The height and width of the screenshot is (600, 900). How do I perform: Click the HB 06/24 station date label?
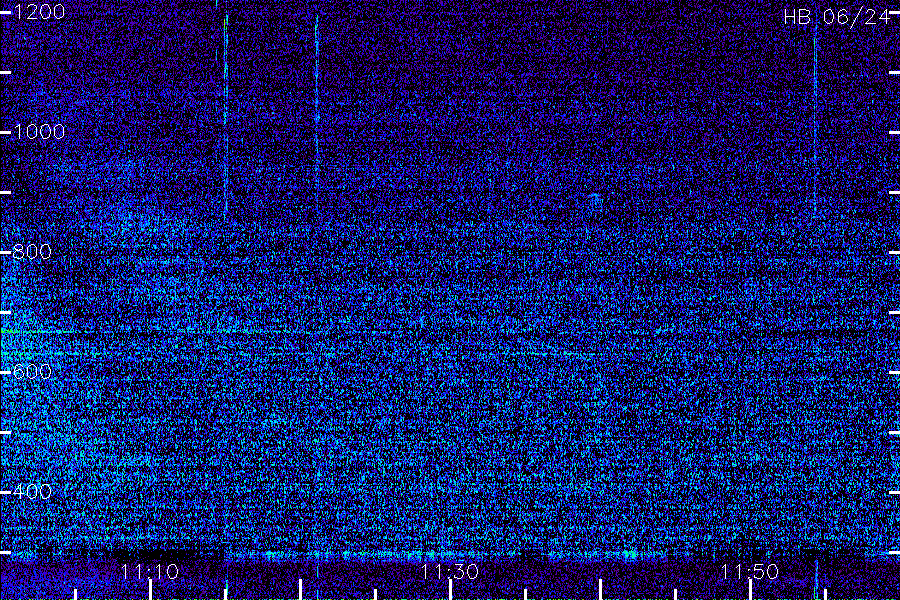(x=837, y=17)
